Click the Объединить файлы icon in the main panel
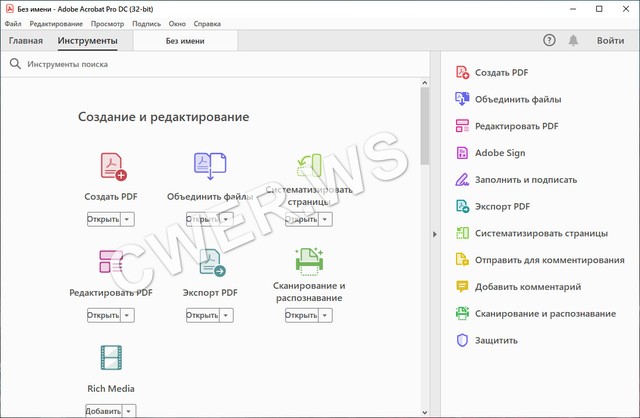Image resolution: width=640 pixels, height=418 pixels. click(210, 166)
